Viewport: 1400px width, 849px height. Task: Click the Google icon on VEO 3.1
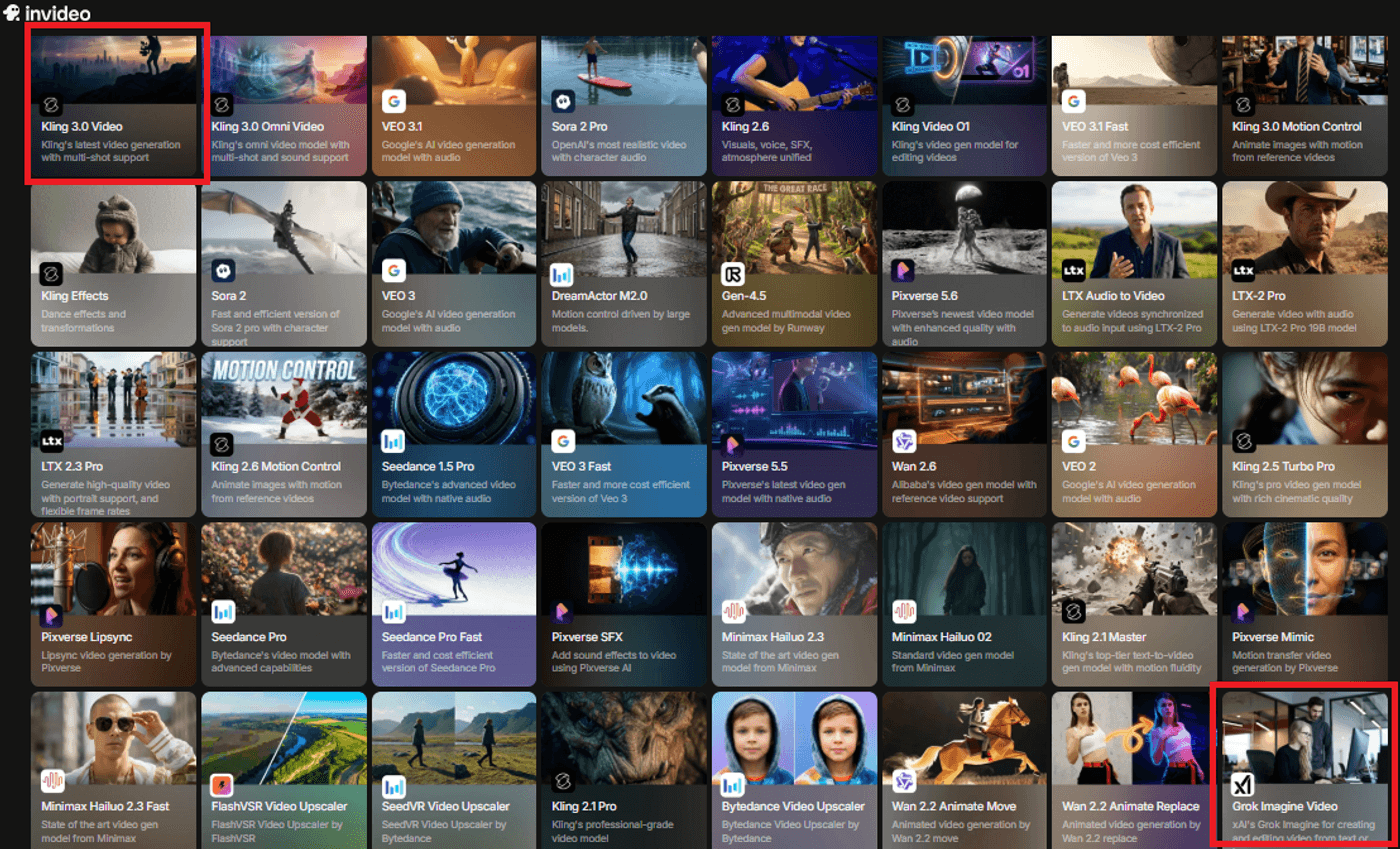[x=393, y=102]
